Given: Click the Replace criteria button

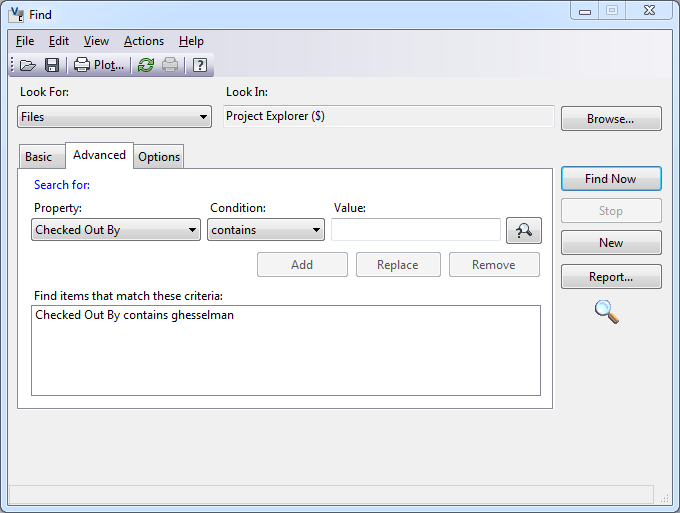Looking at the screenshot, I should 398,265.
